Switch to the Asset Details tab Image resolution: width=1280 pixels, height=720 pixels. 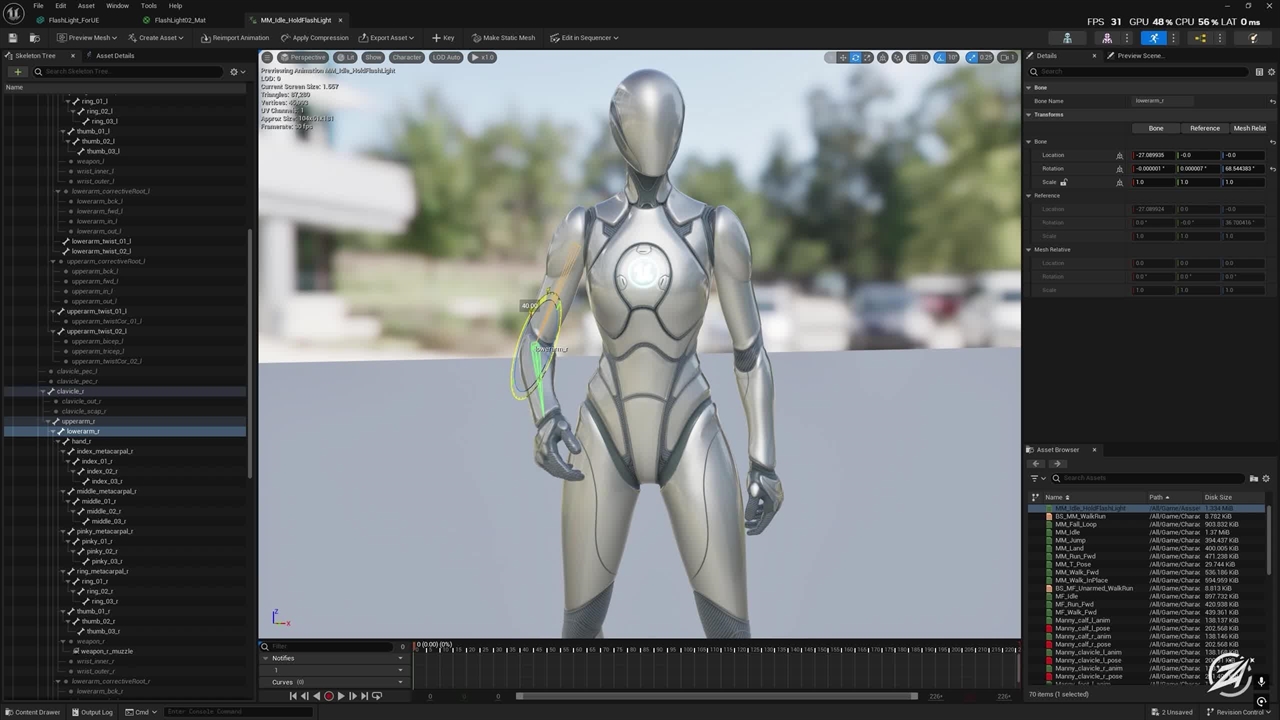114,56
